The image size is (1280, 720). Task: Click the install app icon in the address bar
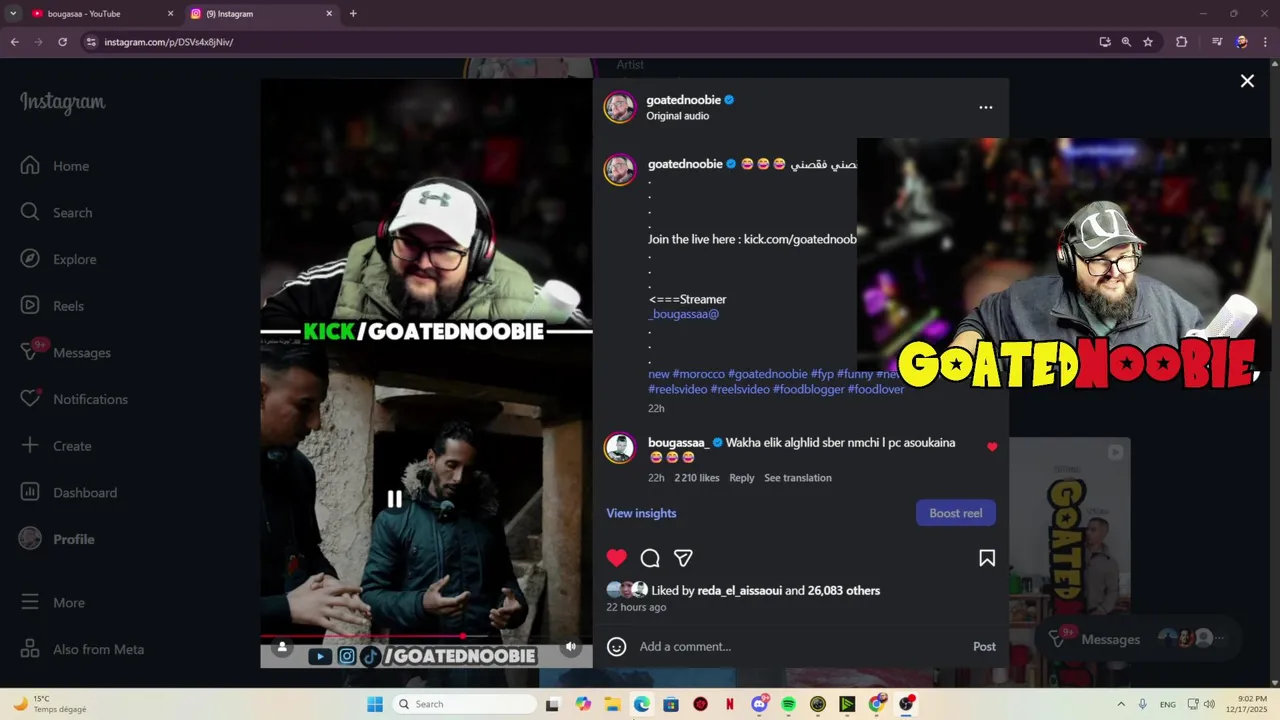coord(1105,42)
